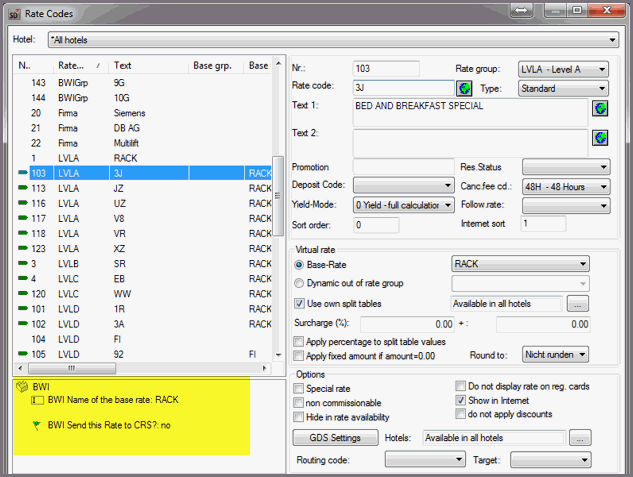Viewport: 633px width, 477px height.
Task: Enable the Special rate option
Action: click(300, 388)
